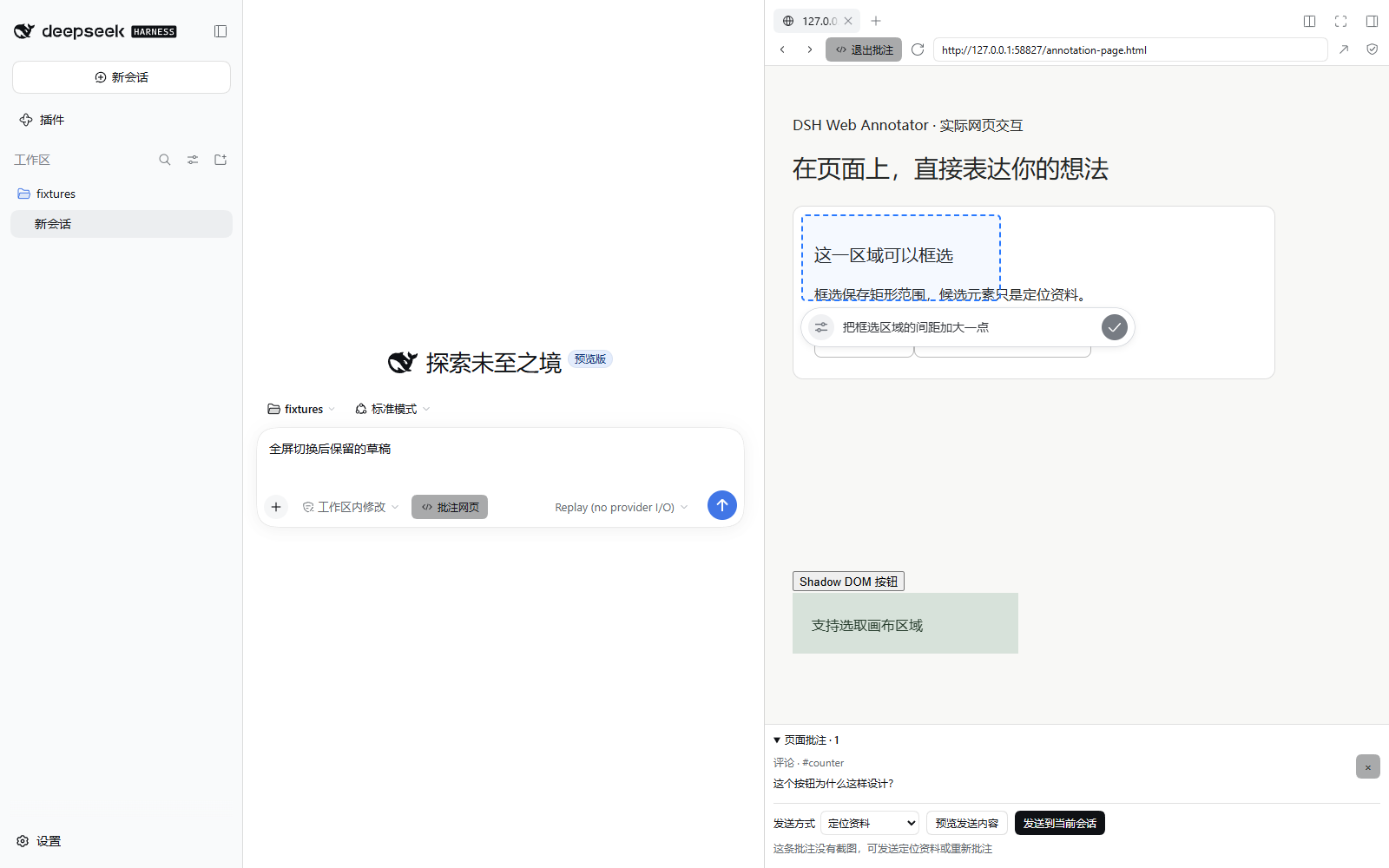
Task: Open a new browser tab with plus
Action: (x=876, y=21)
